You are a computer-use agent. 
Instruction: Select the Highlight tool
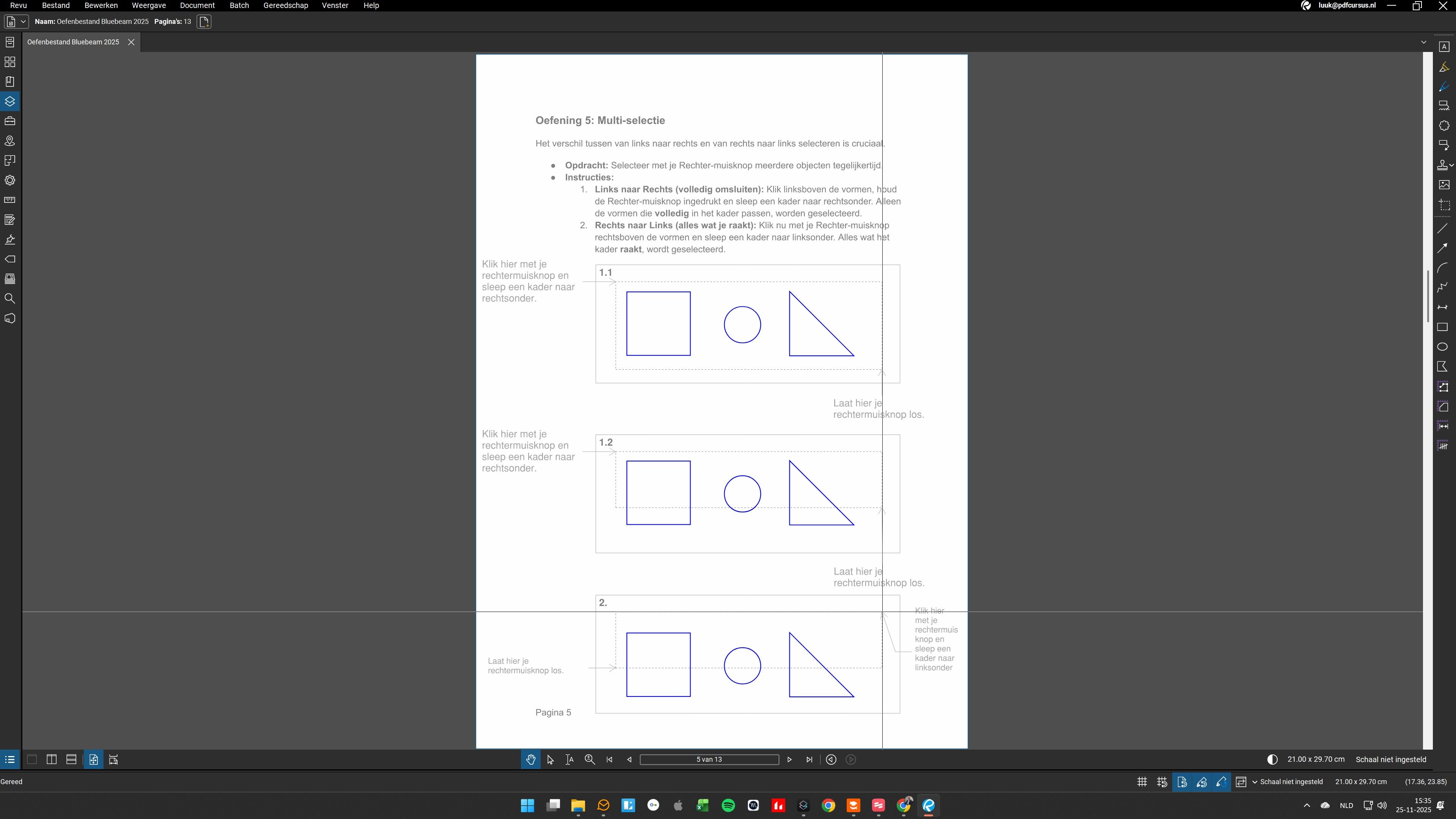(1443, 67)
